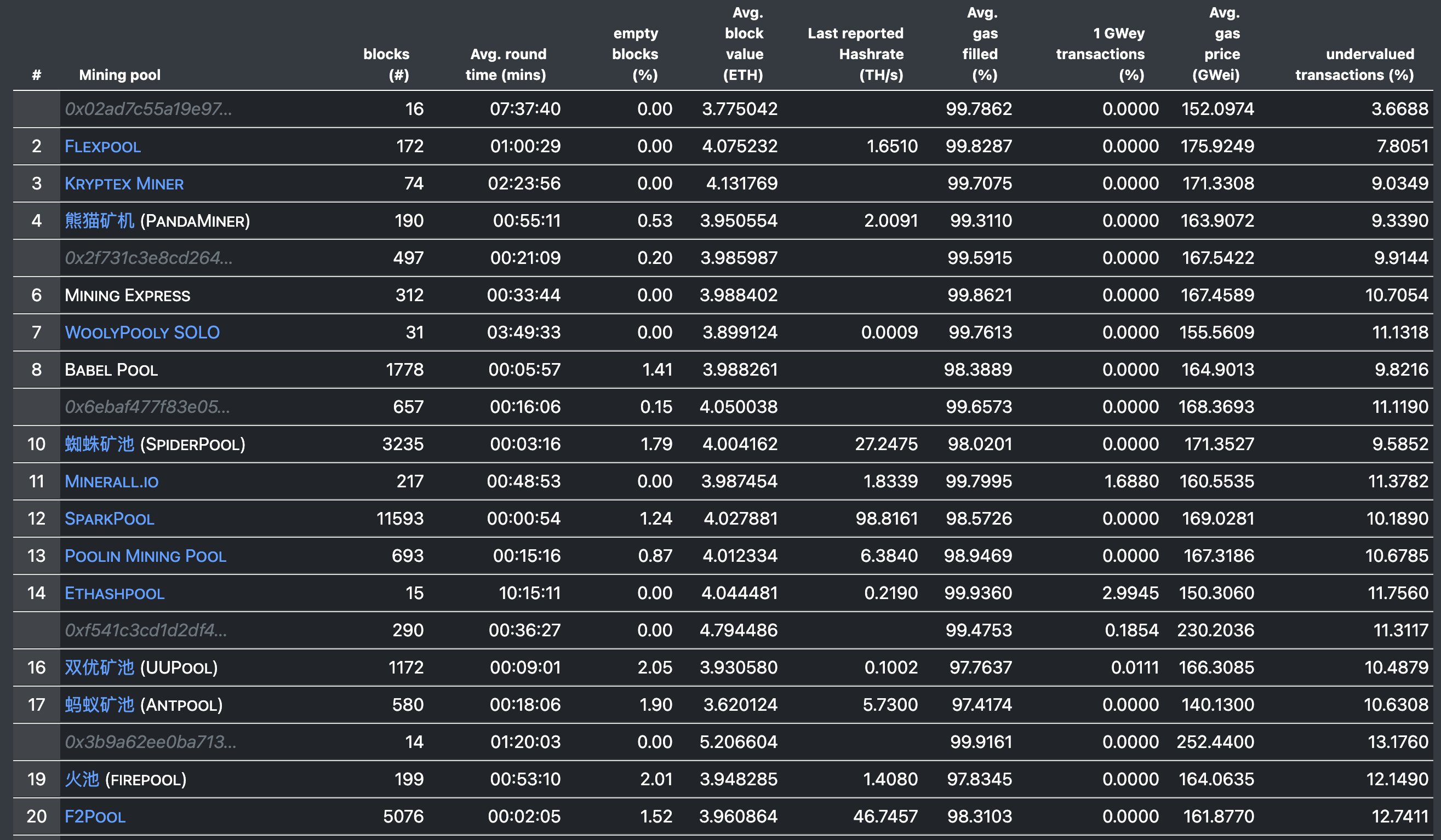Open the SparkPool link
Screen dimensions: 1441x840
(x=109, y=519)
